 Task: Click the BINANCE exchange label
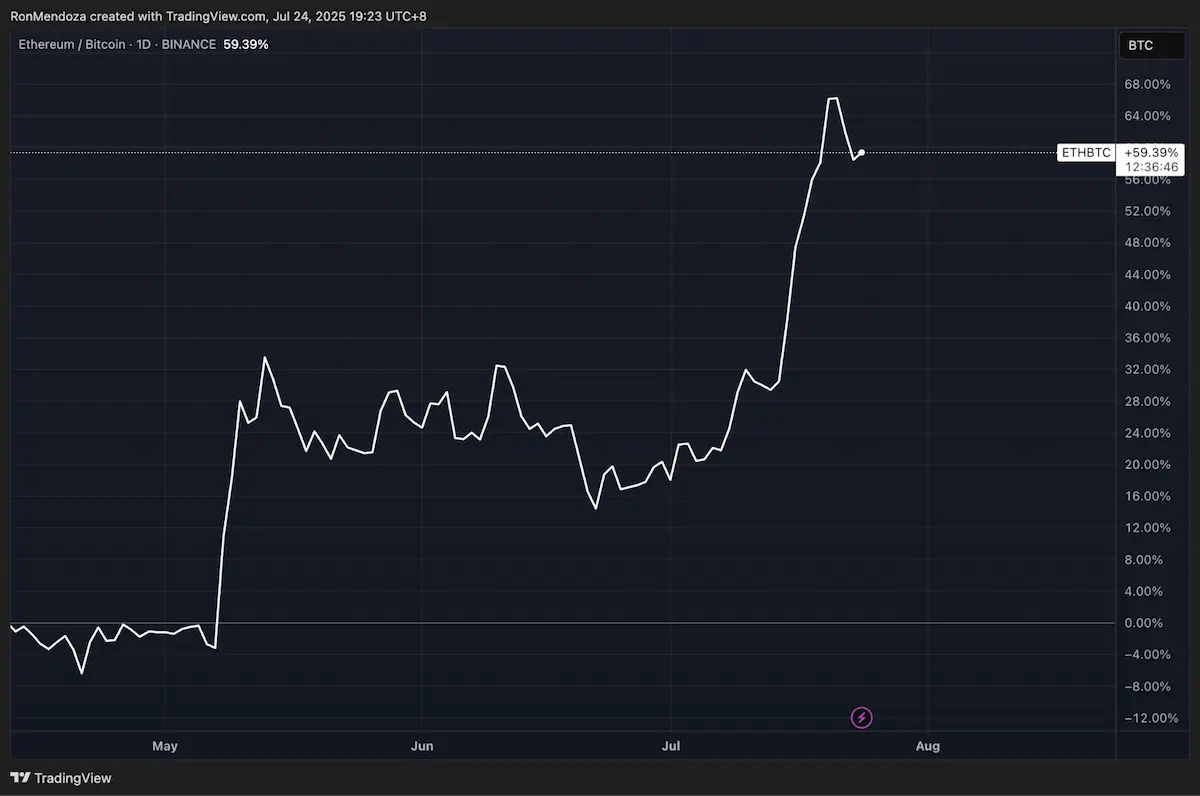[x=189, y=44]
